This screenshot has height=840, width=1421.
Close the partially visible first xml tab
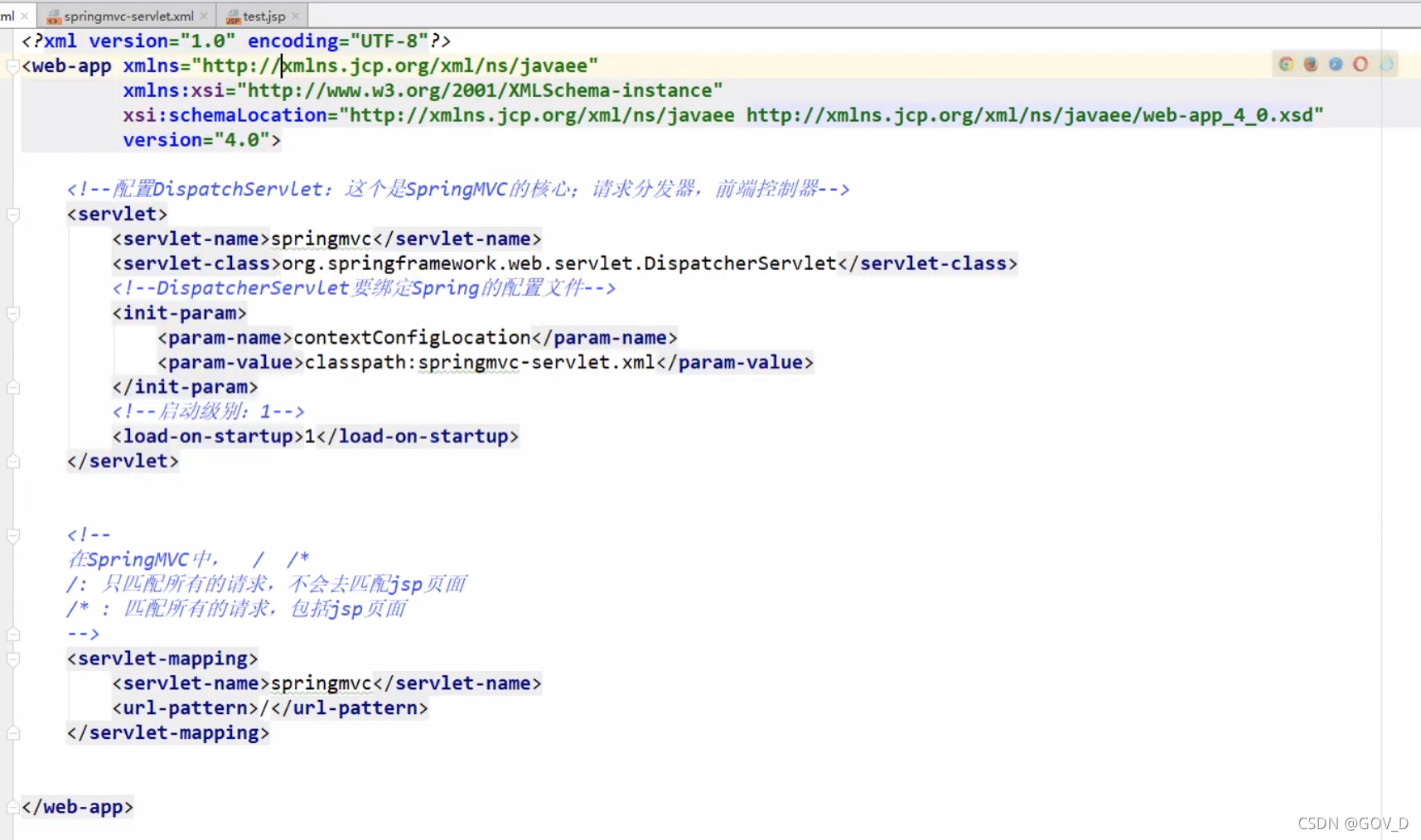click(x=25, y=16)
